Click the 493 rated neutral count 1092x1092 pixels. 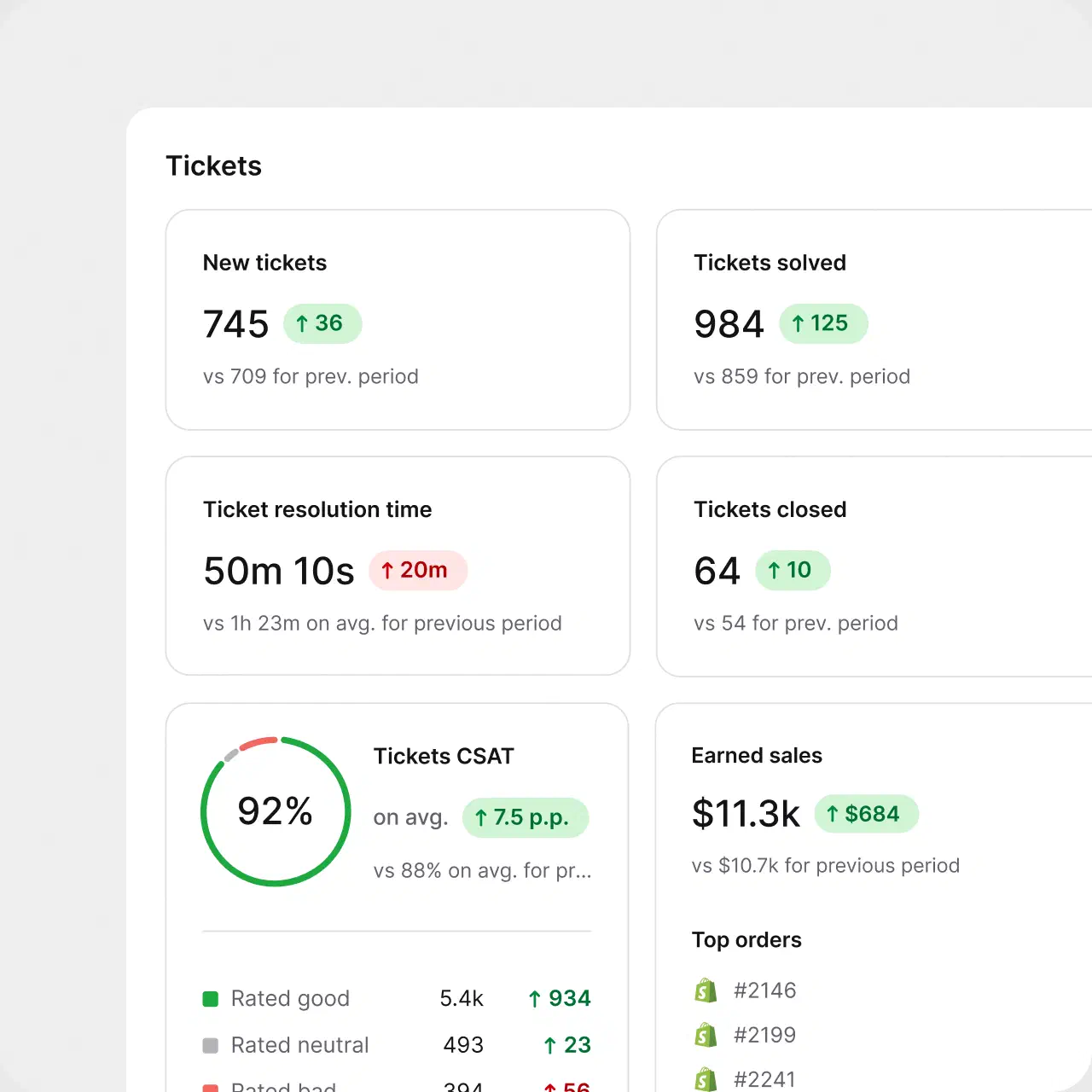click(463, 1045)
